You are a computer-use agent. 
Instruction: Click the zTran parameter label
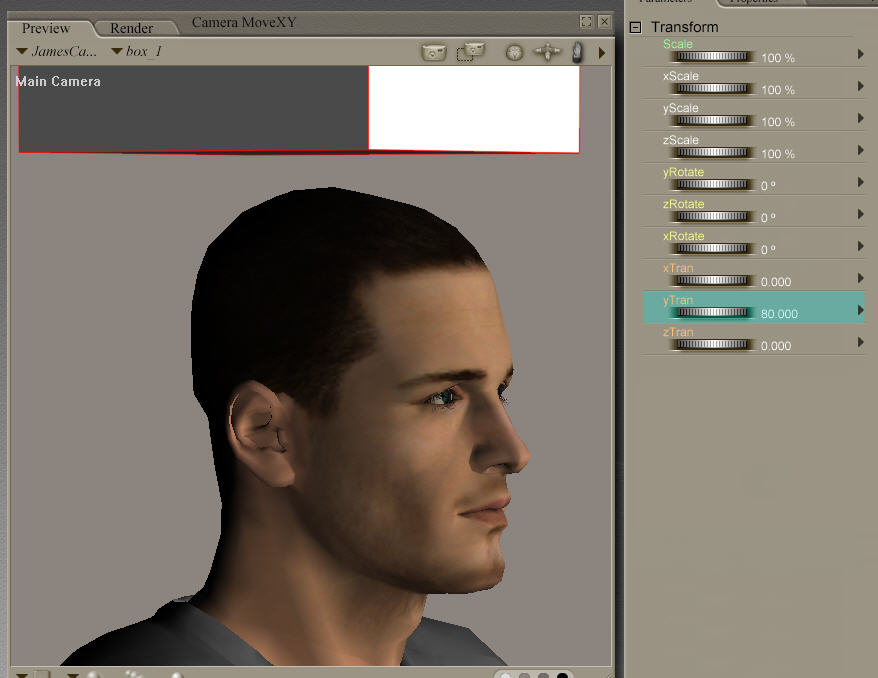678,332
